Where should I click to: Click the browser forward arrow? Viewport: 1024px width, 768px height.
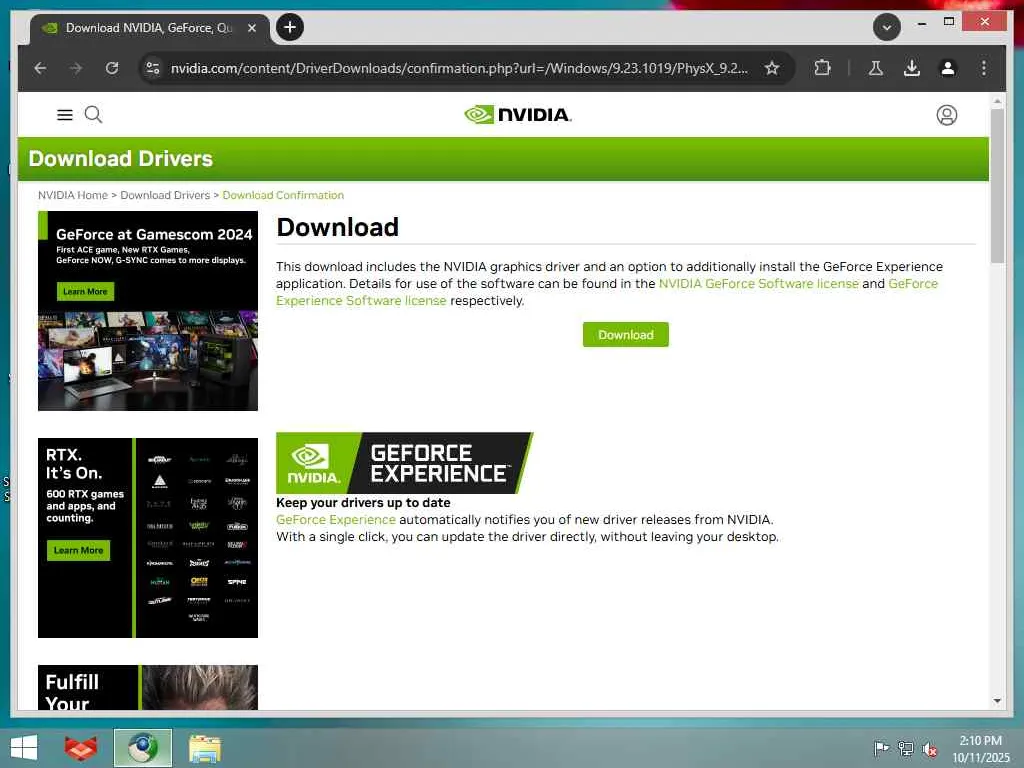click(x=76, y=68)
